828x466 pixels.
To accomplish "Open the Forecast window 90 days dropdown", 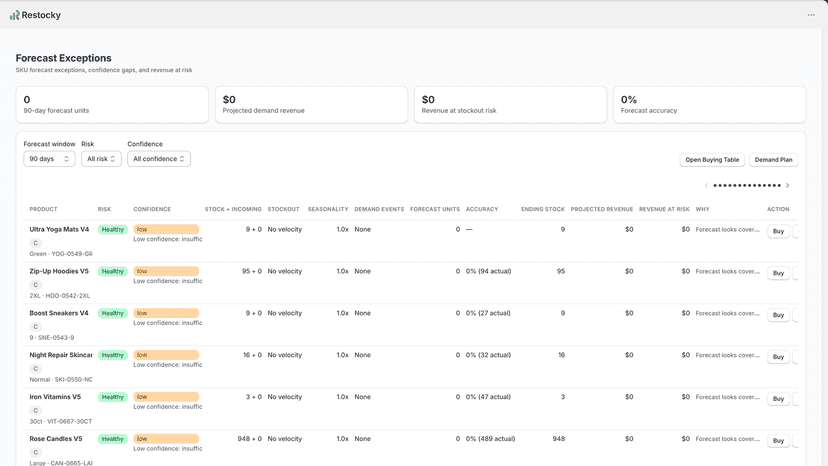I will pyautogui.click(x=49, y=159).
